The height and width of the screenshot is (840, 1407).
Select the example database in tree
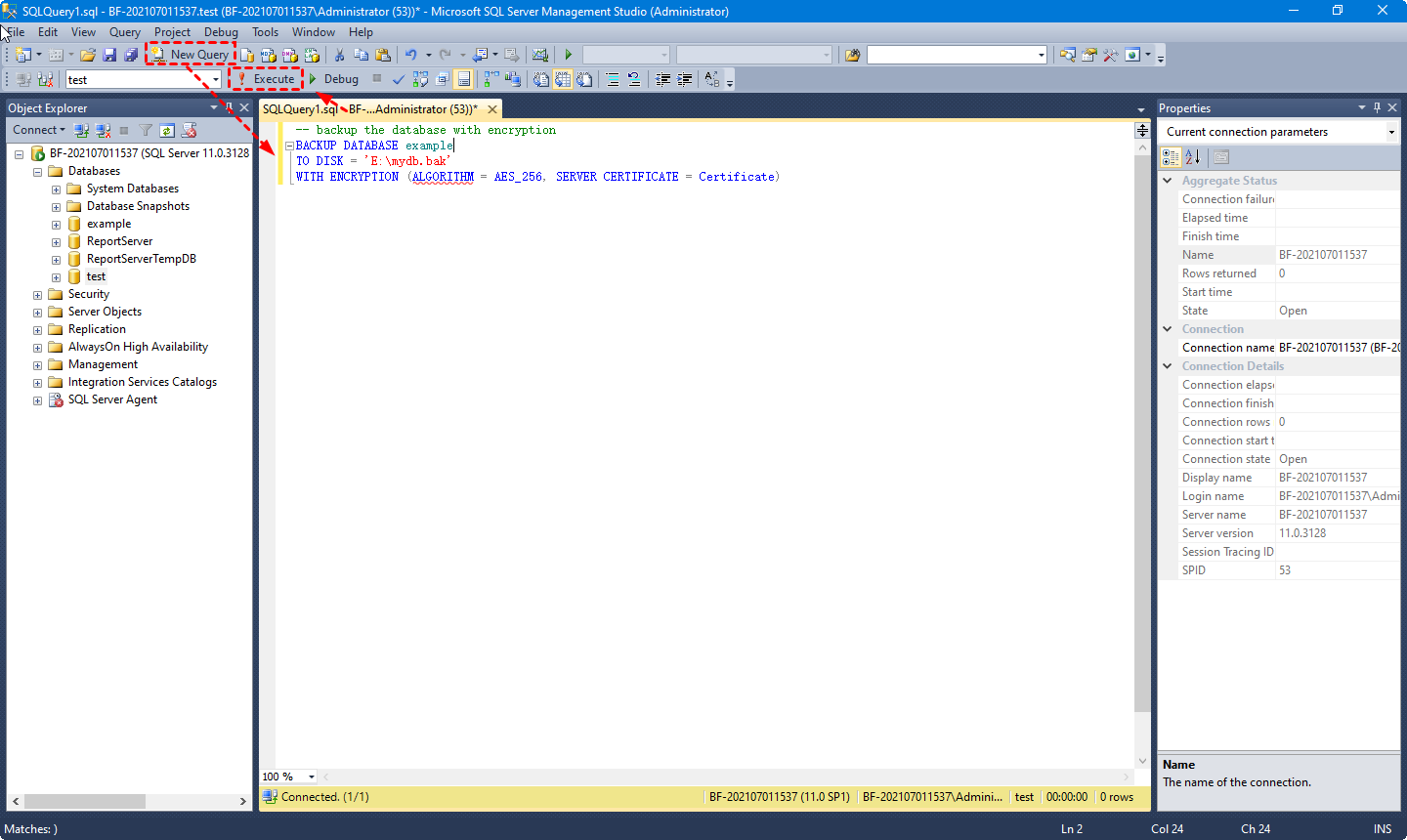click(x=108, y=224)
